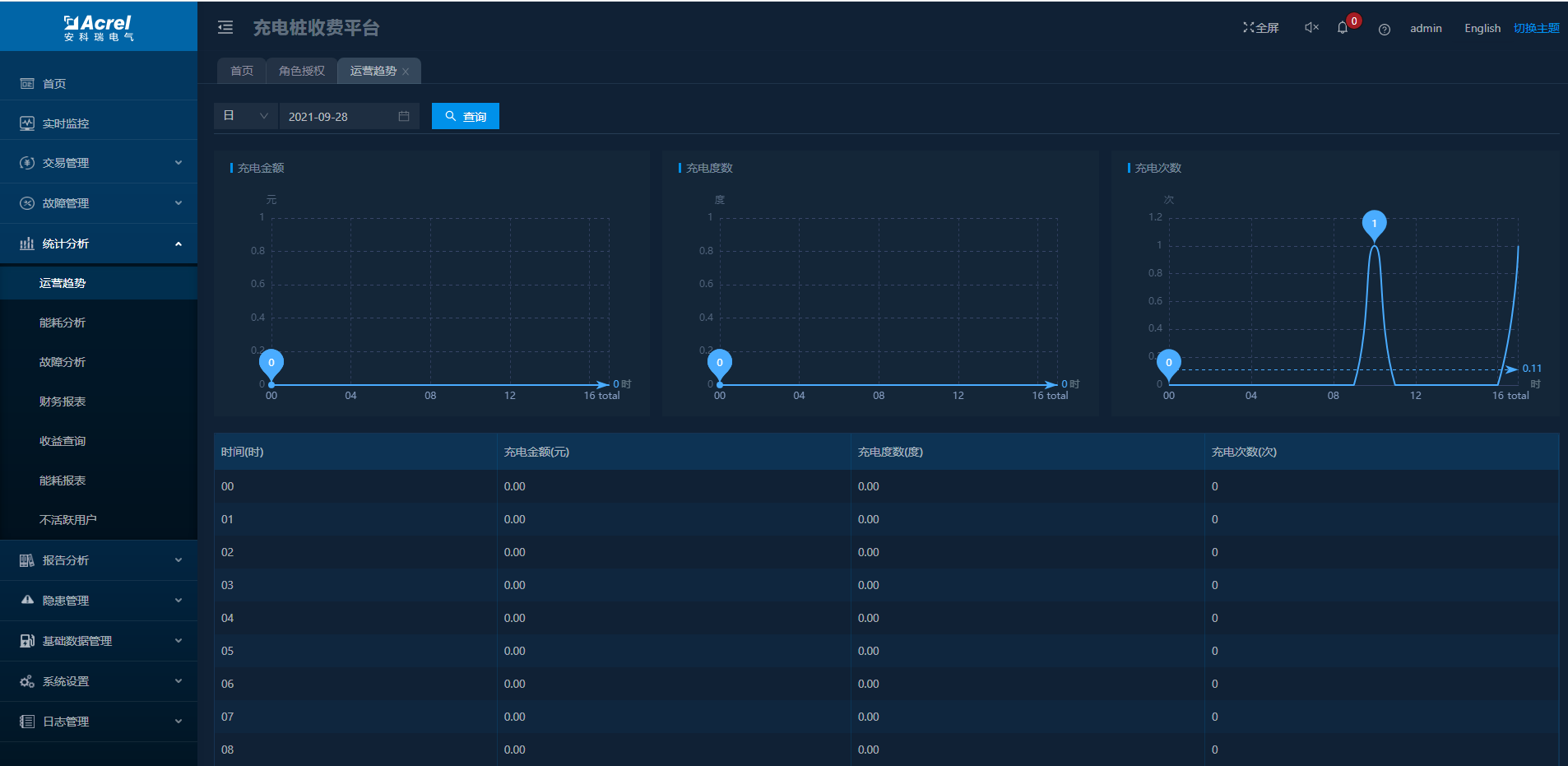Switch language to English
The image size is (1568, 766).
point(1482,28)
